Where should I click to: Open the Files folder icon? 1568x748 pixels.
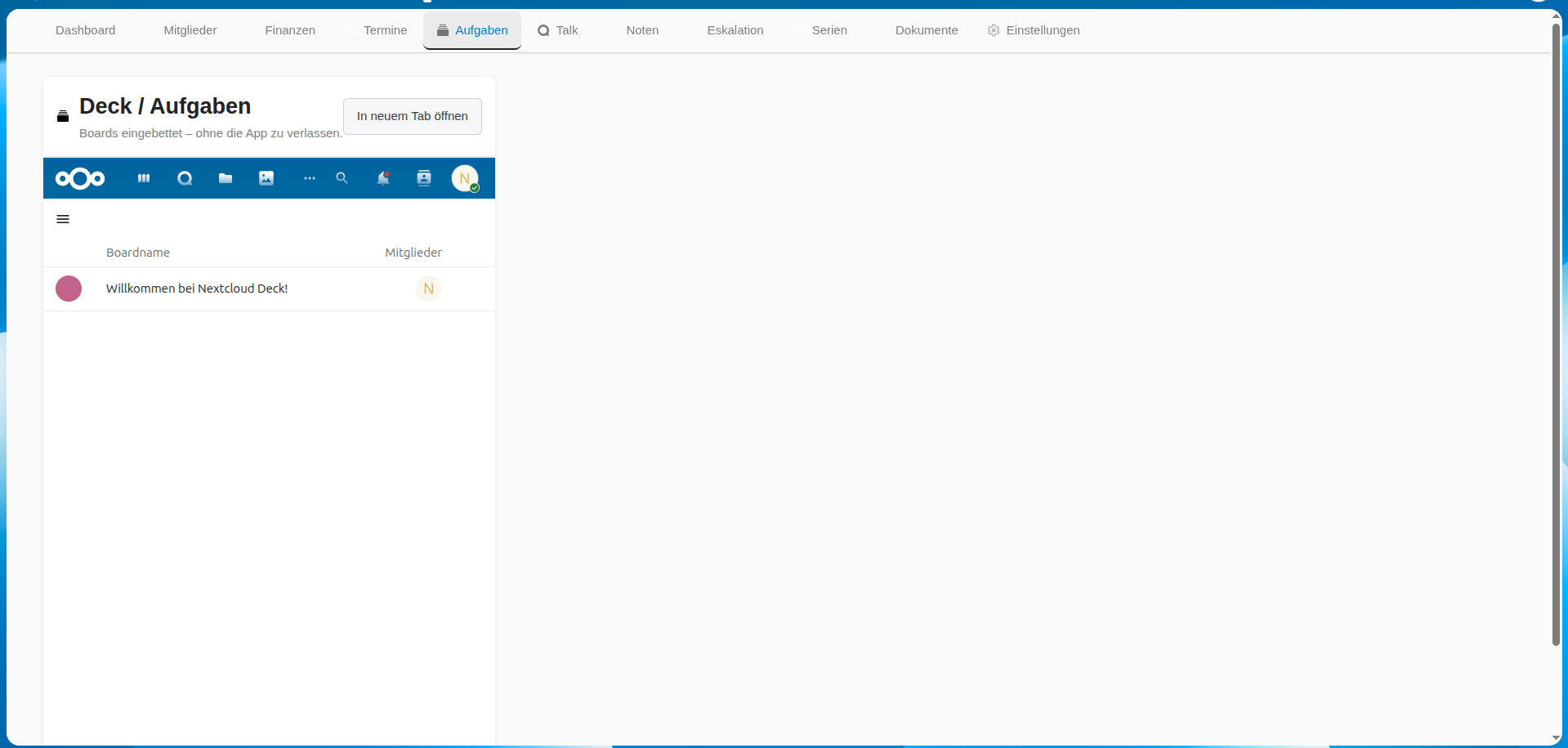pyautogui.click(x=226, y=178)
